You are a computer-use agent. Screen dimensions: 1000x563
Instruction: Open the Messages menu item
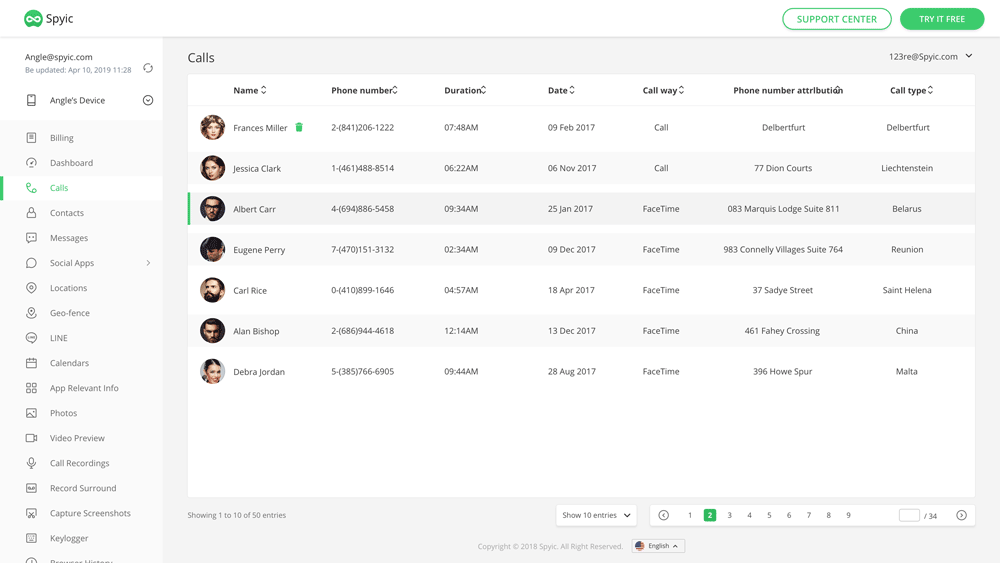point(69,238)
